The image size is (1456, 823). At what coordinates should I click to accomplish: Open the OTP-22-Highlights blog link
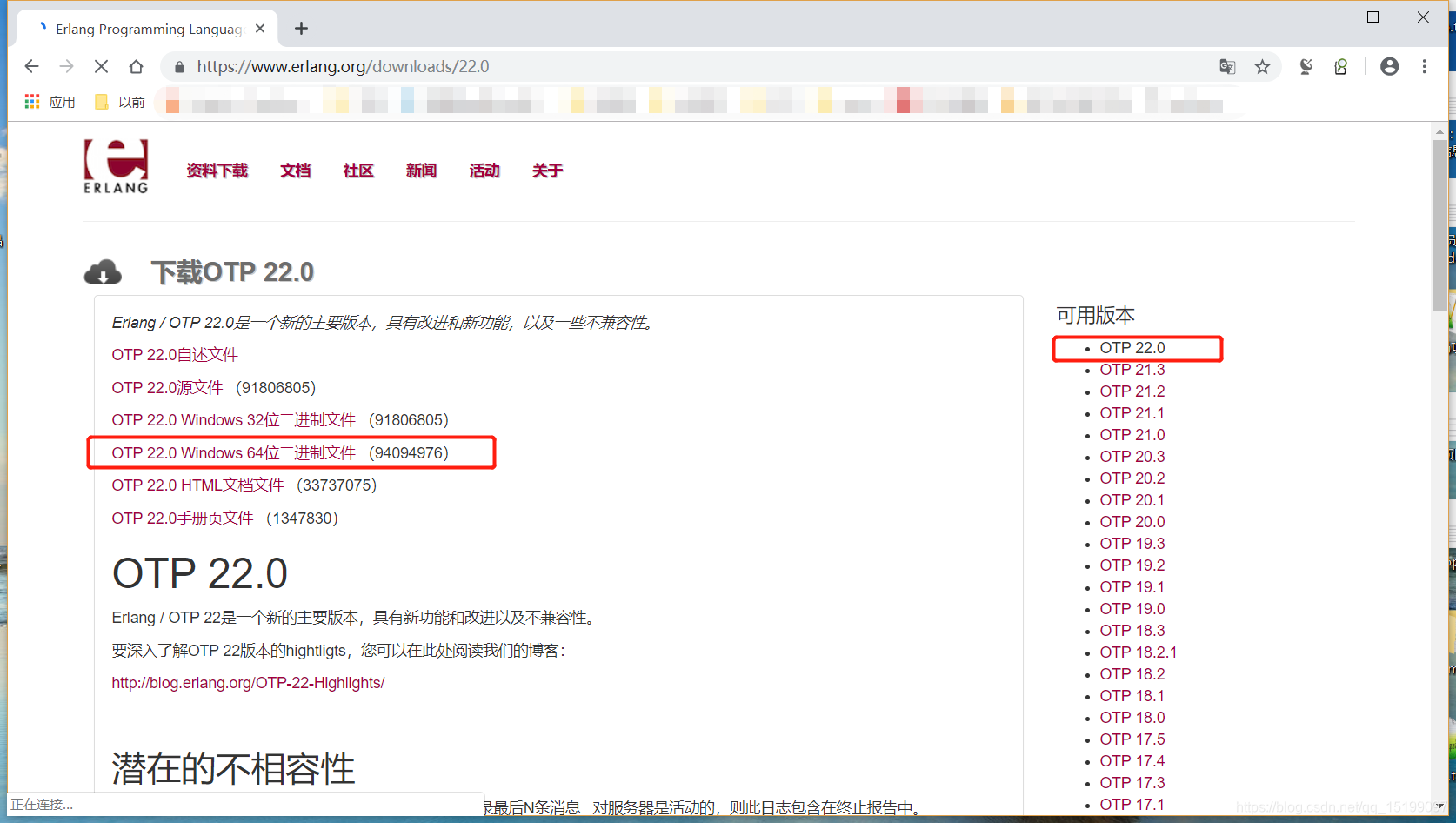click(248, 683)
